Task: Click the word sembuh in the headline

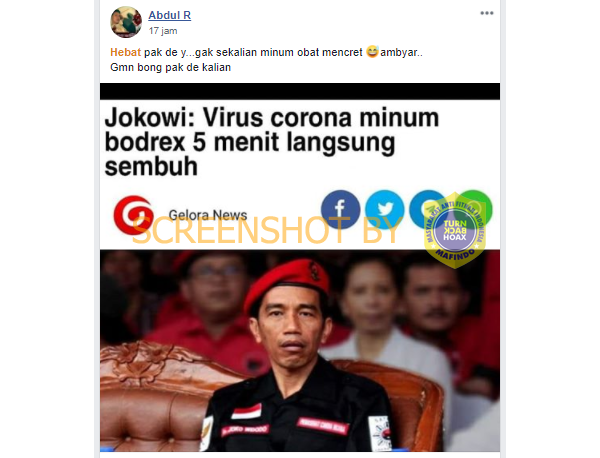Action: [x=151, y=166]
